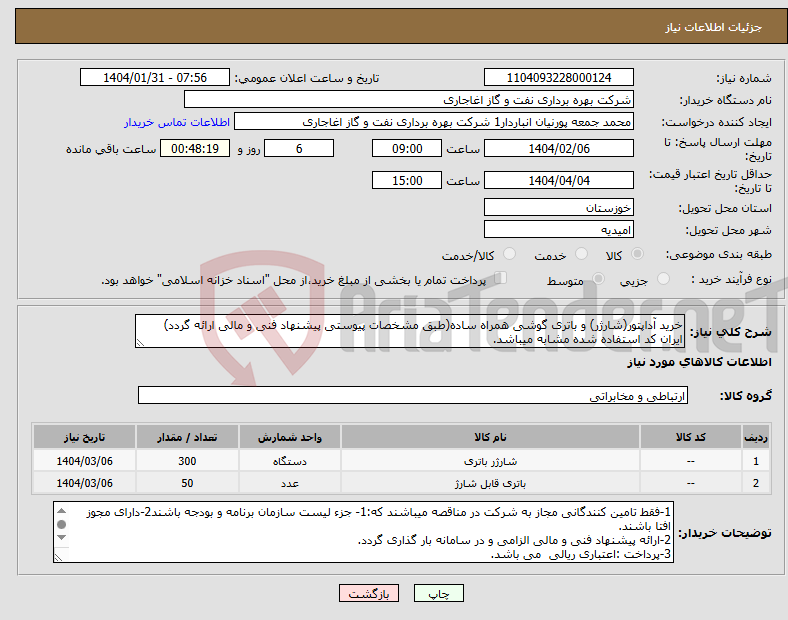
Task: Click the چاپ (print) button
Action: pyautogui.click(x=438, y=593)
